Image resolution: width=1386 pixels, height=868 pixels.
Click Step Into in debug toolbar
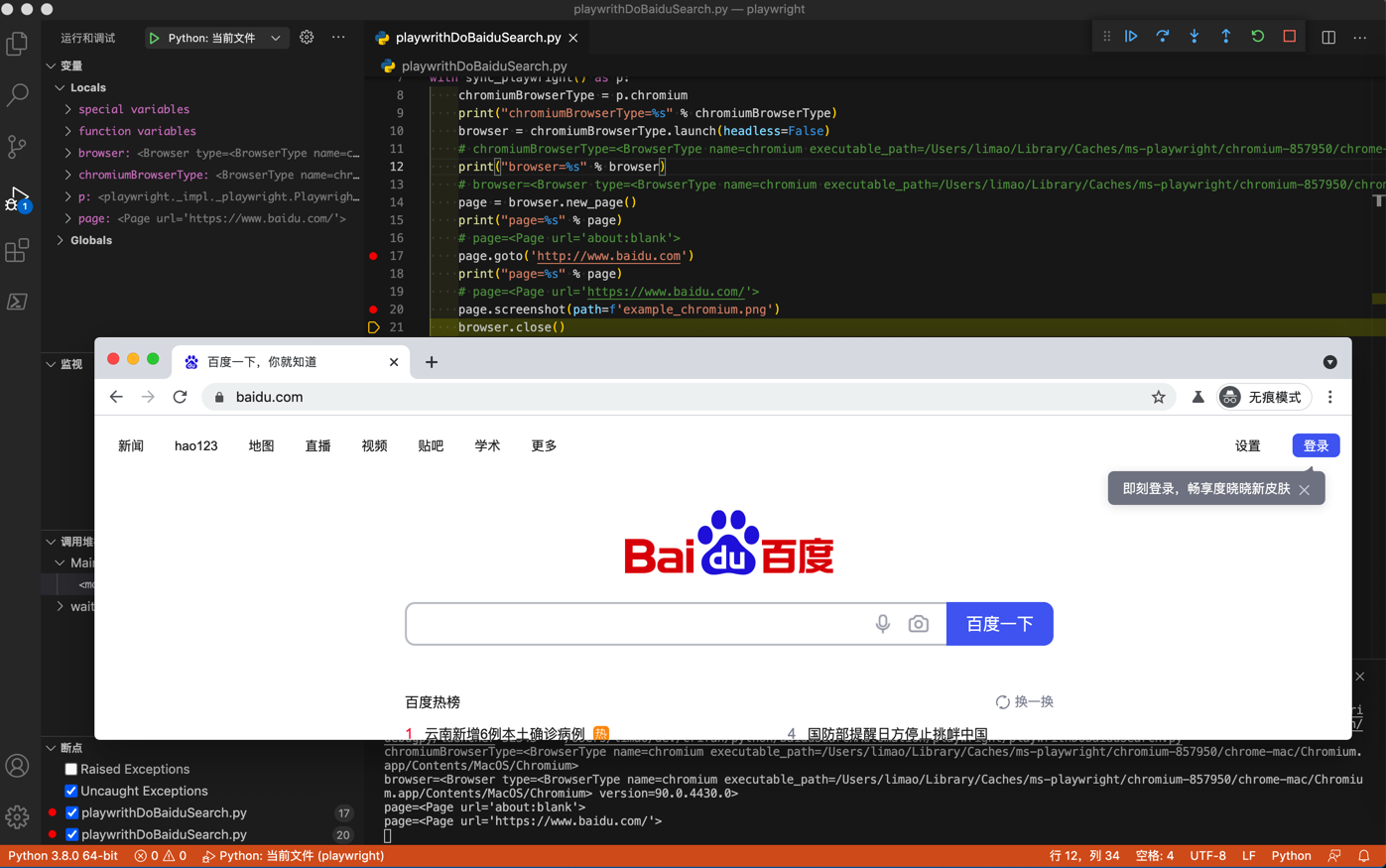[x=1195, y=37]
